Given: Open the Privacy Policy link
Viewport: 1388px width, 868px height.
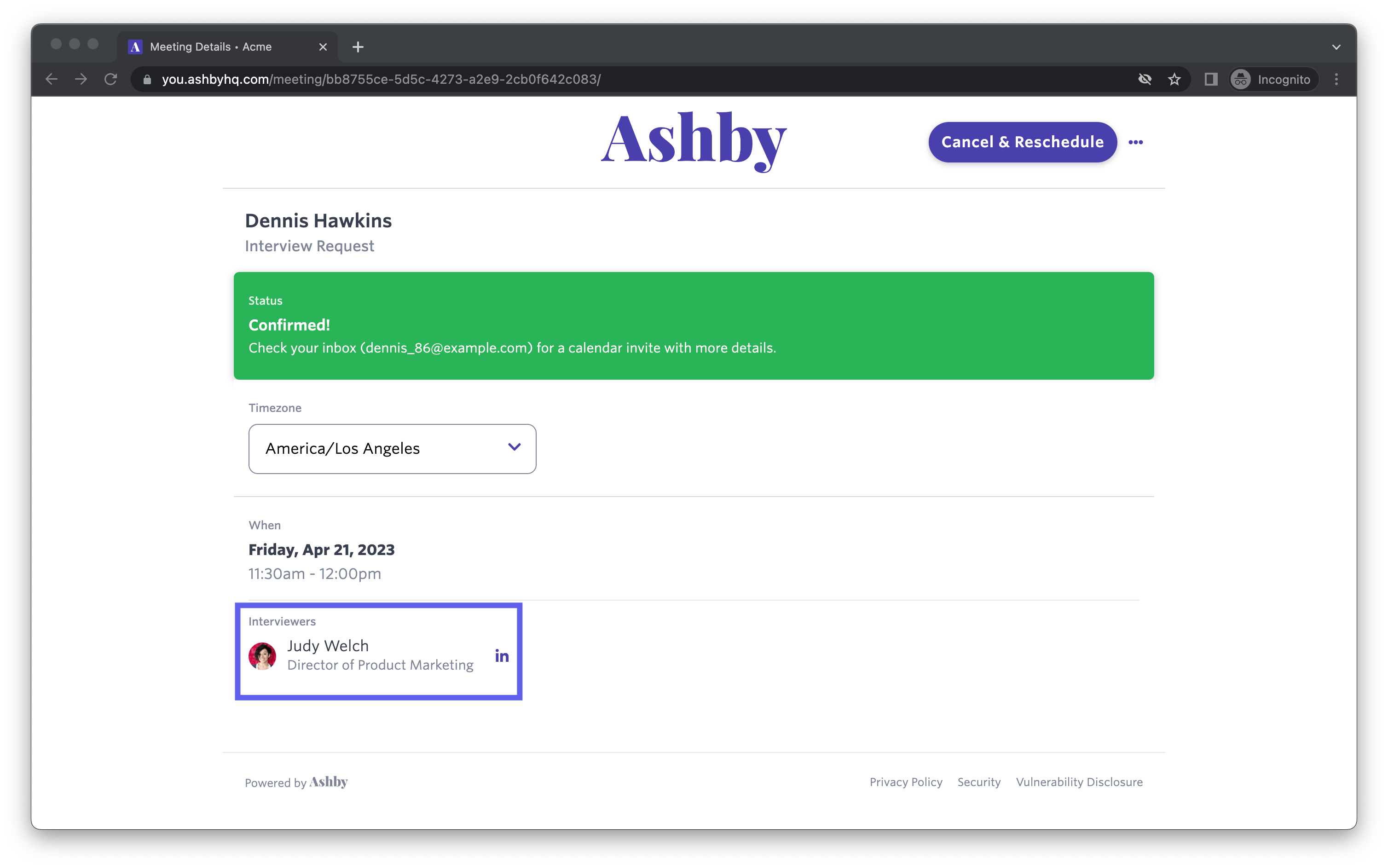Looking at the screenshot, I should pos(906,782).
